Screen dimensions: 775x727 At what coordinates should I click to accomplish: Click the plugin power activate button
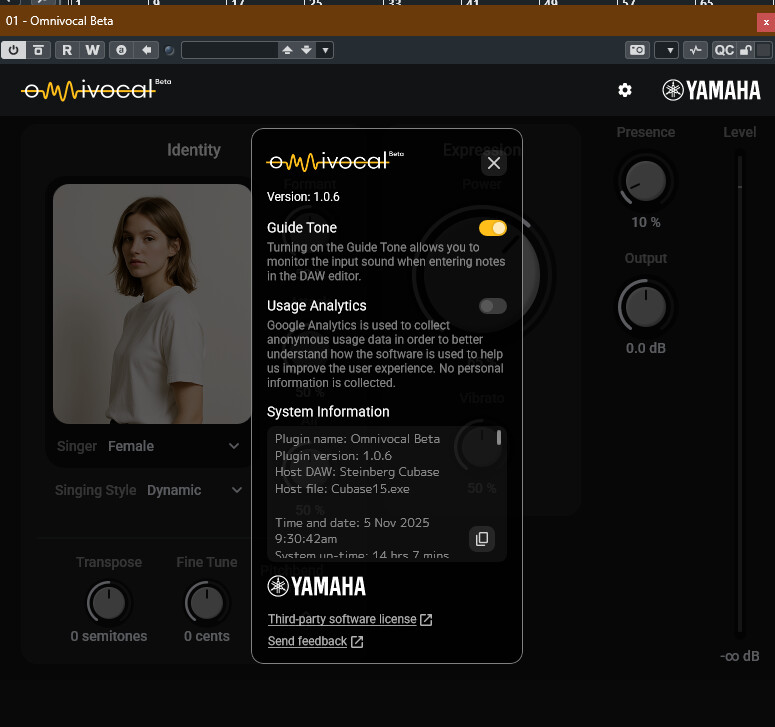click(14, 50)
